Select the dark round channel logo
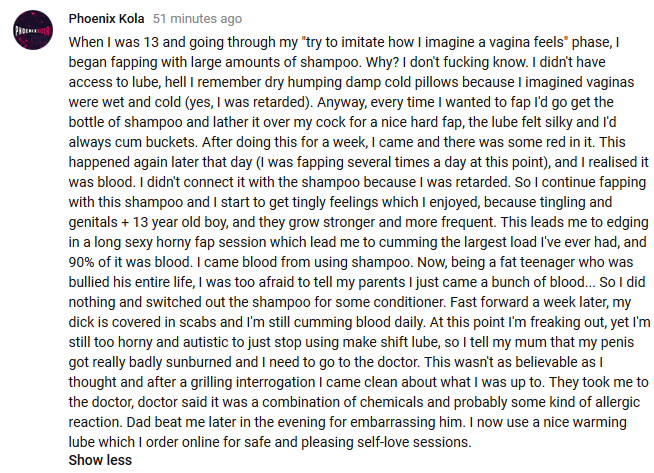 point(33,30)
